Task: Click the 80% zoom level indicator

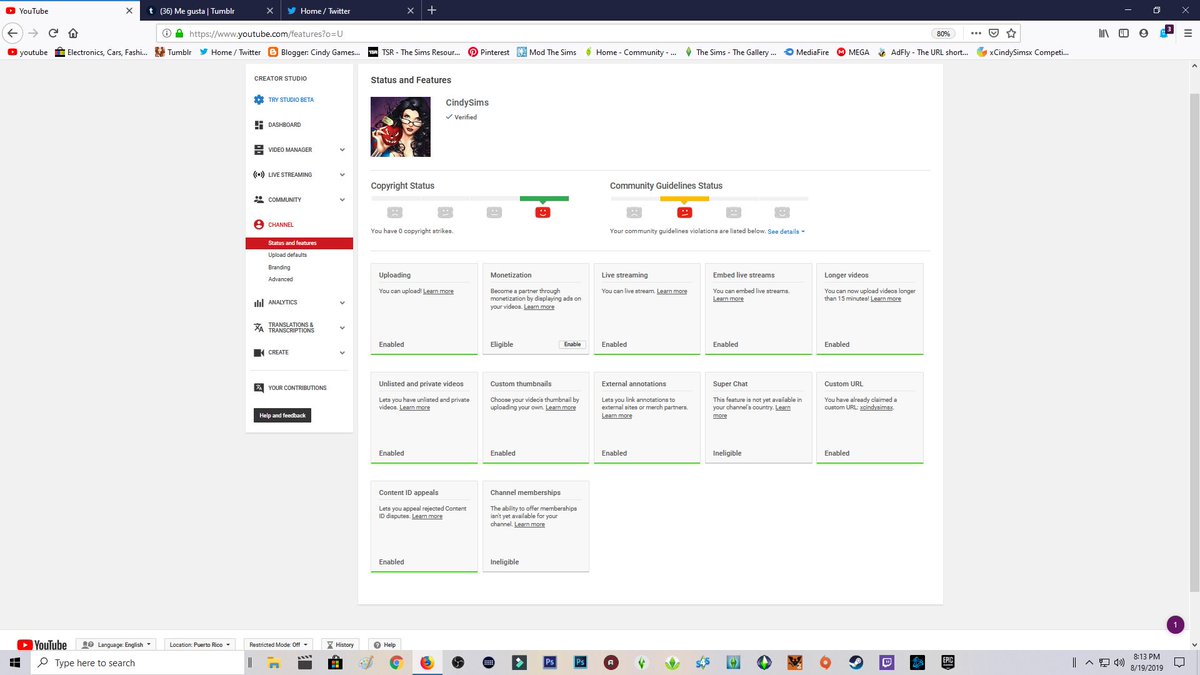Action: 943,32
